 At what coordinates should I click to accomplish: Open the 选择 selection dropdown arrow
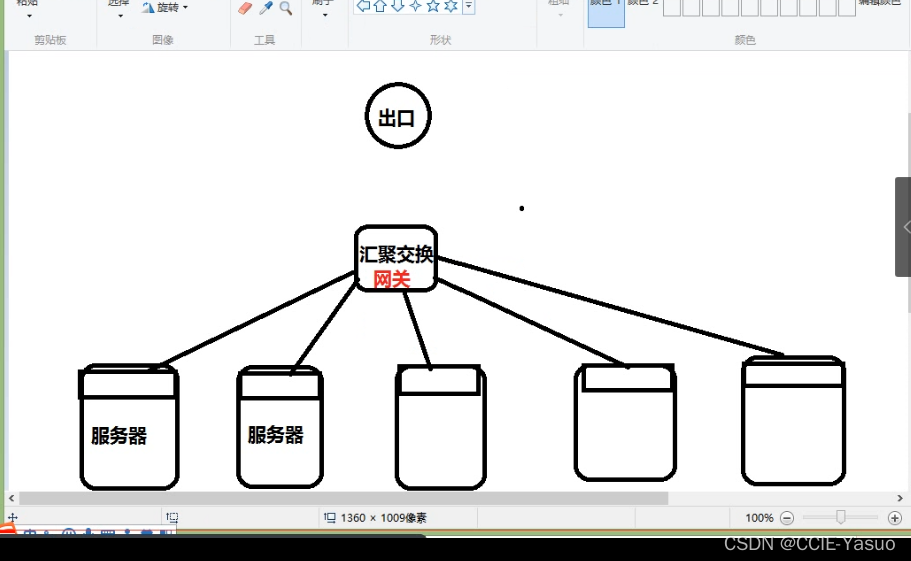pos(120,16)
